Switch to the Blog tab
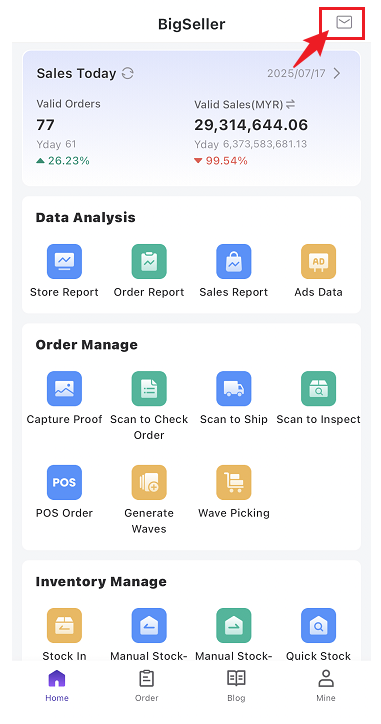Screen dimensions: 381x724 [x=236, y=686]
